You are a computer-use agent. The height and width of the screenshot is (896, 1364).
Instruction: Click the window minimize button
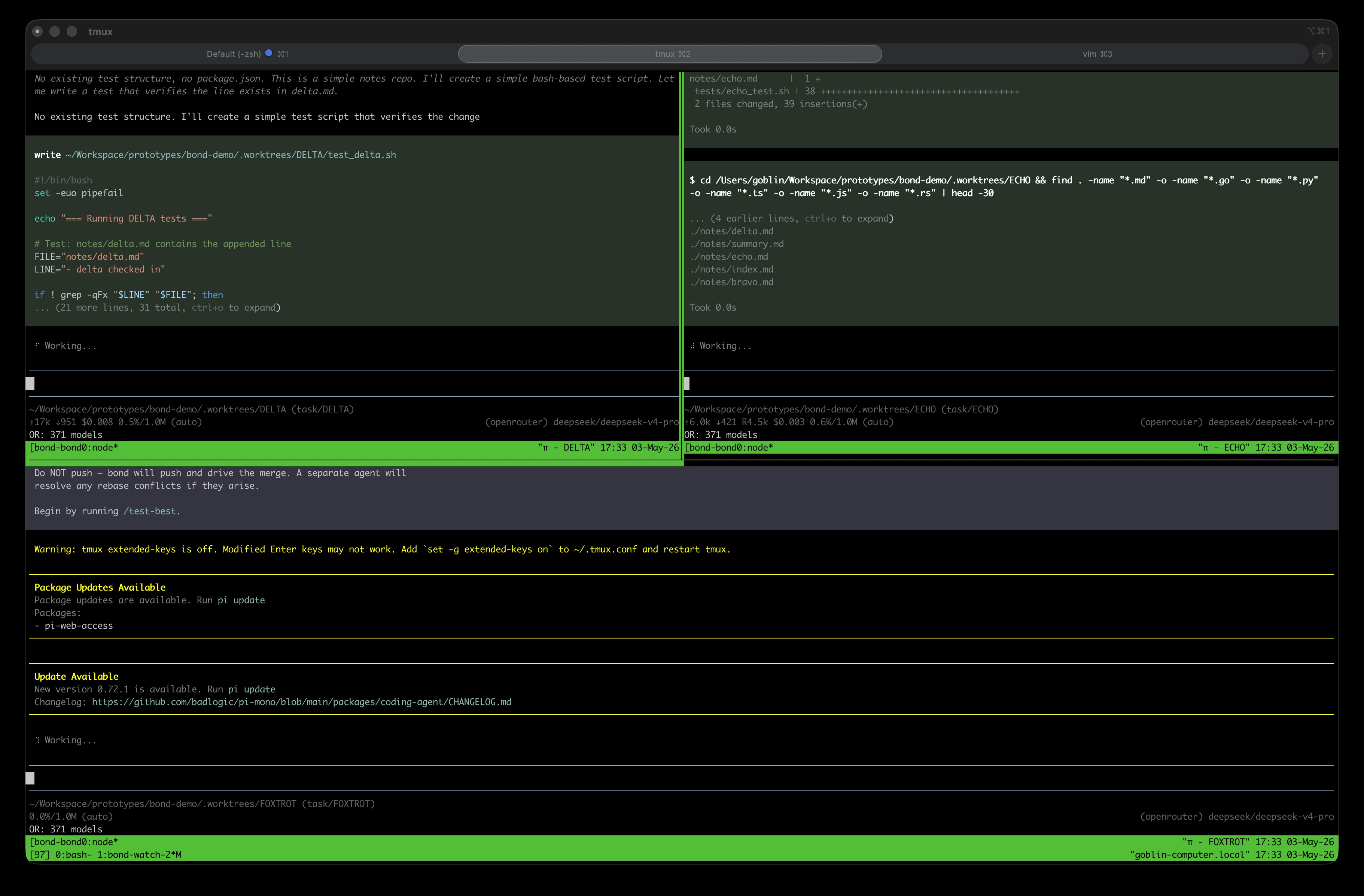coord(54,31)
